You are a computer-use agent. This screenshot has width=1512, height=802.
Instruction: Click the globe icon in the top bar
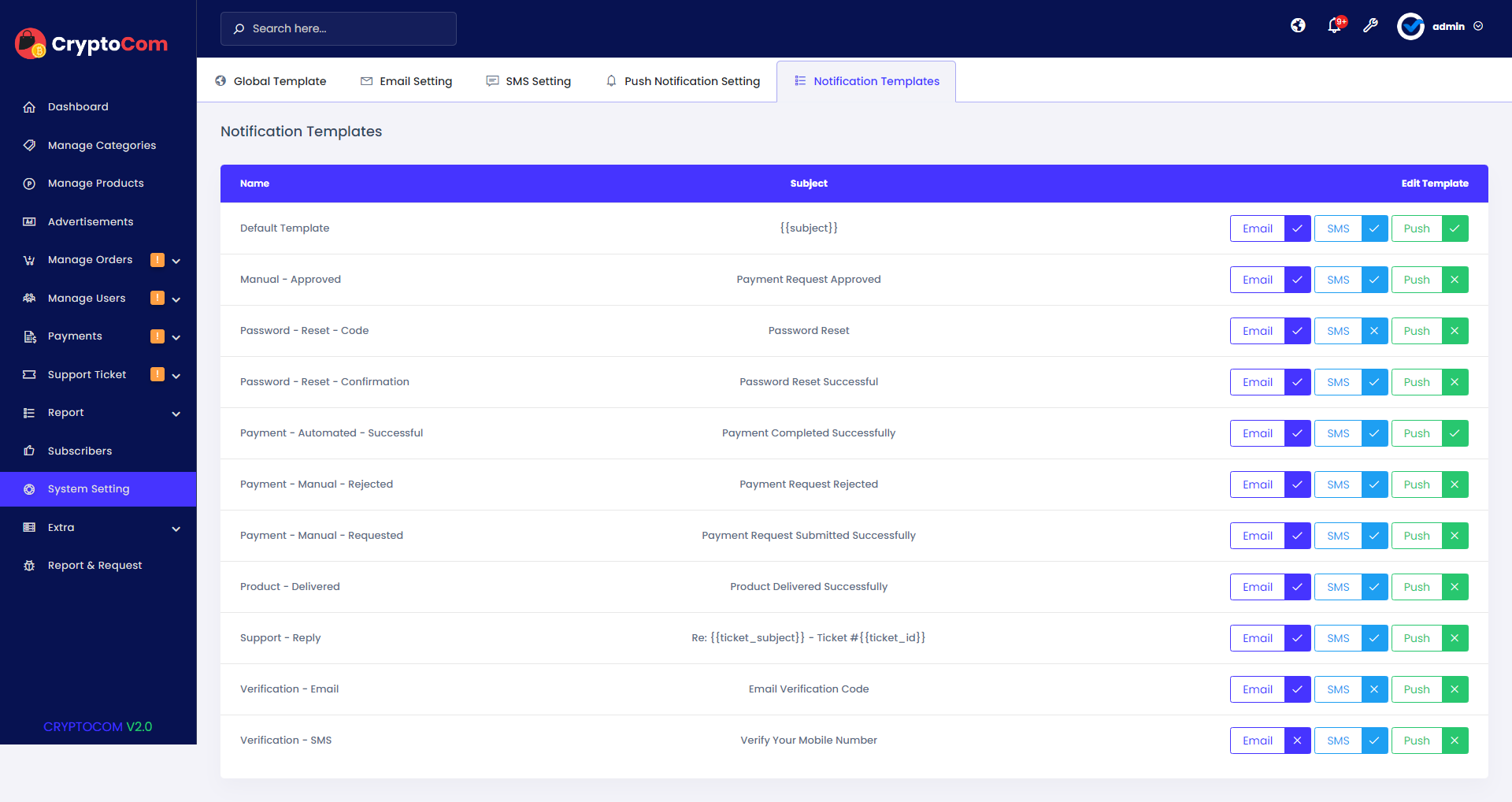pos(1298,26)
